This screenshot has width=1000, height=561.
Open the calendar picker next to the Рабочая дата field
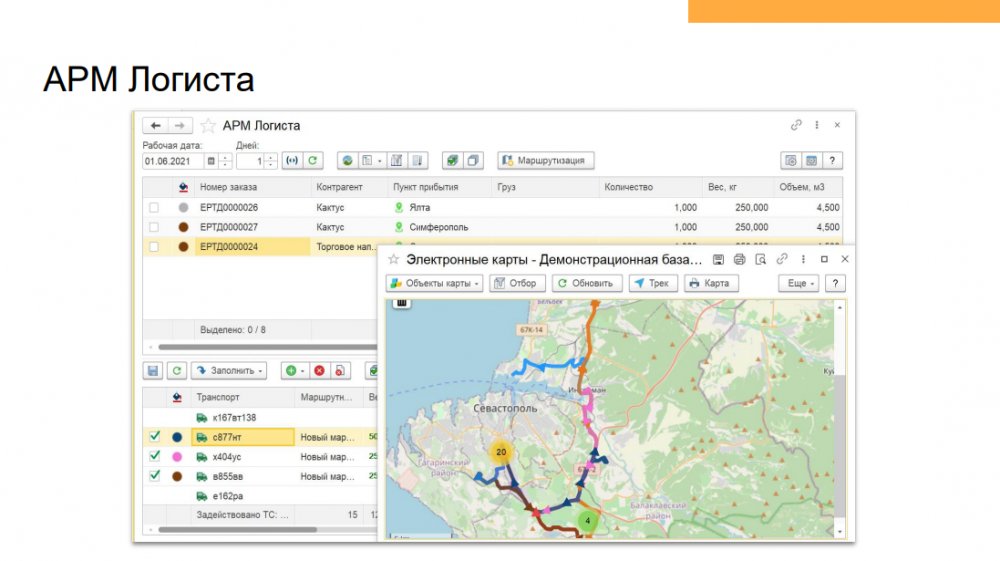point(211,161)
